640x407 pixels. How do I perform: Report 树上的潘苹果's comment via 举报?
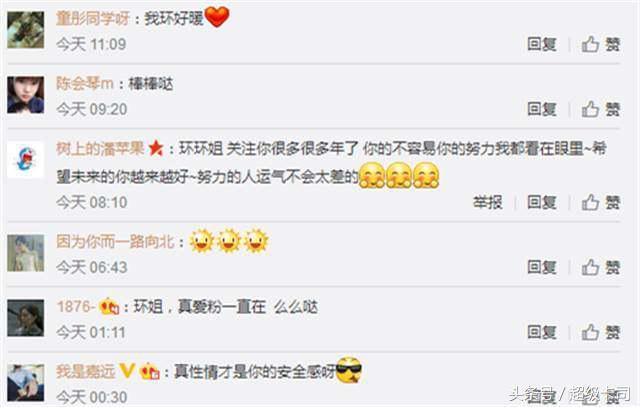(487, 202)
